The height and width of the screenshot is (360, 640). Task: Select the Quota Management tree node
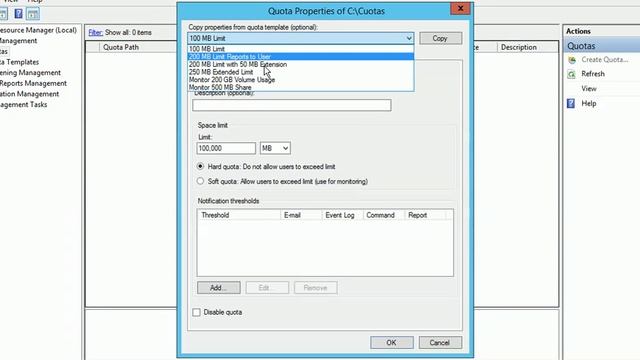click(18, 41)
